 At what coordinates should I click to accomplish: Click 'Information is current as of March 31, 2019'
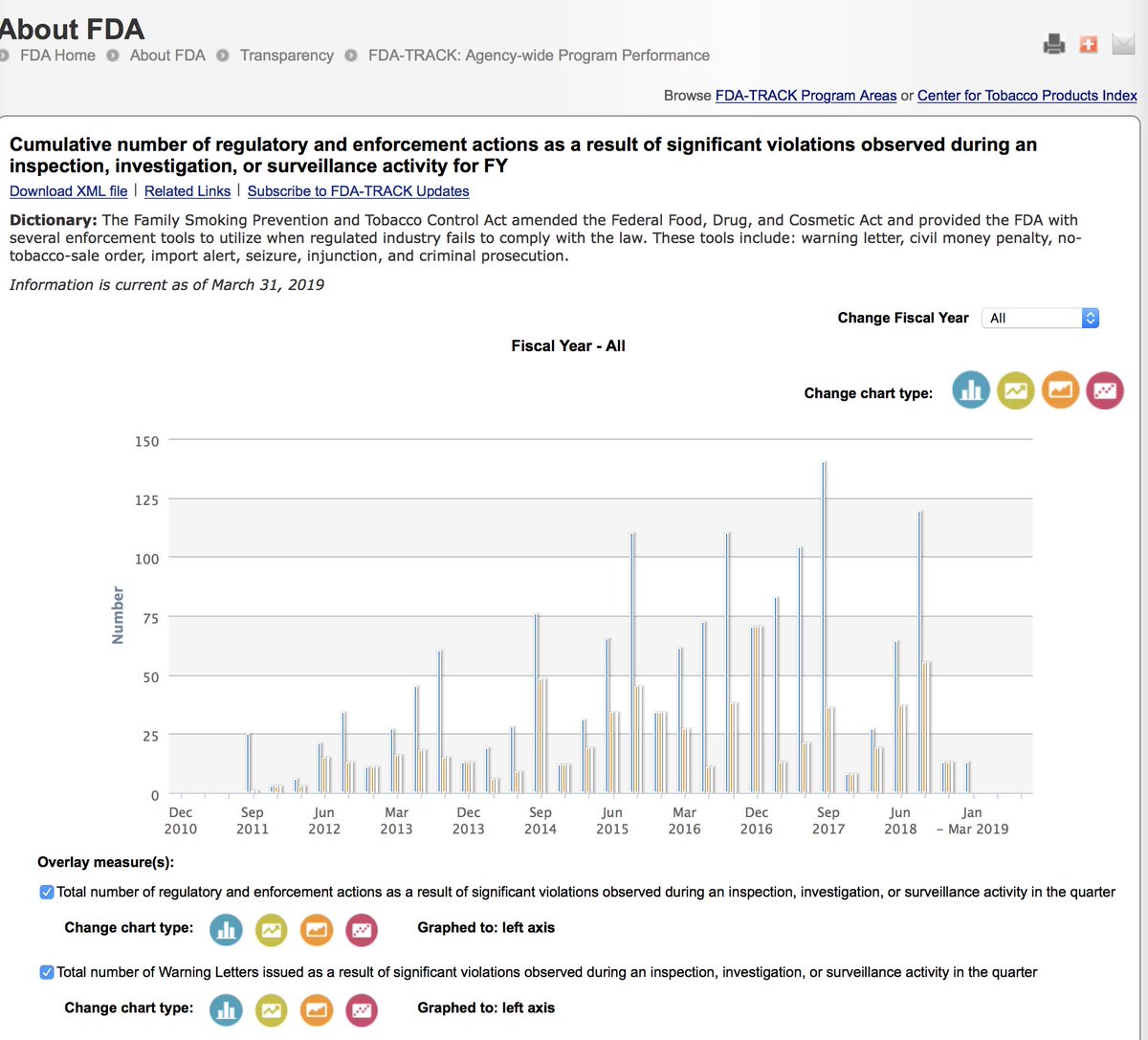(x=166, y=285)
